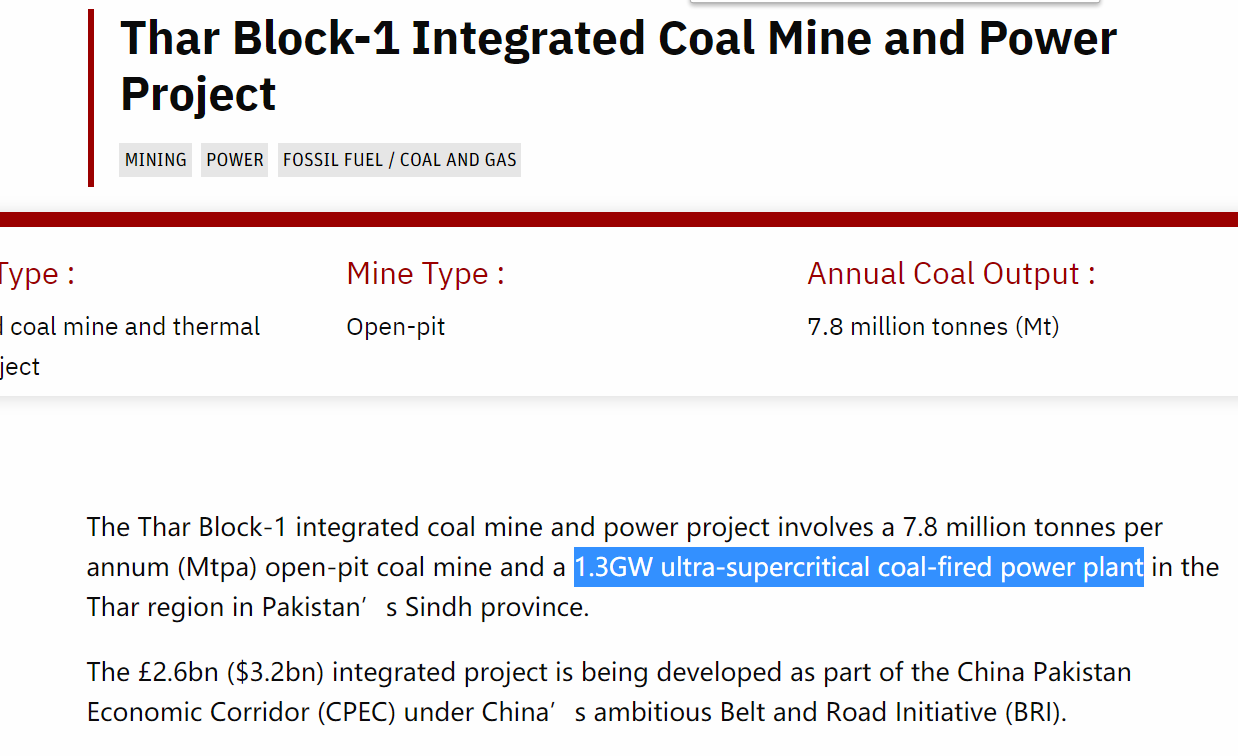The height and width of the screenshot is (756, 1238).
Task: Click the Sindh province text
Action: (x=495, y=608)
